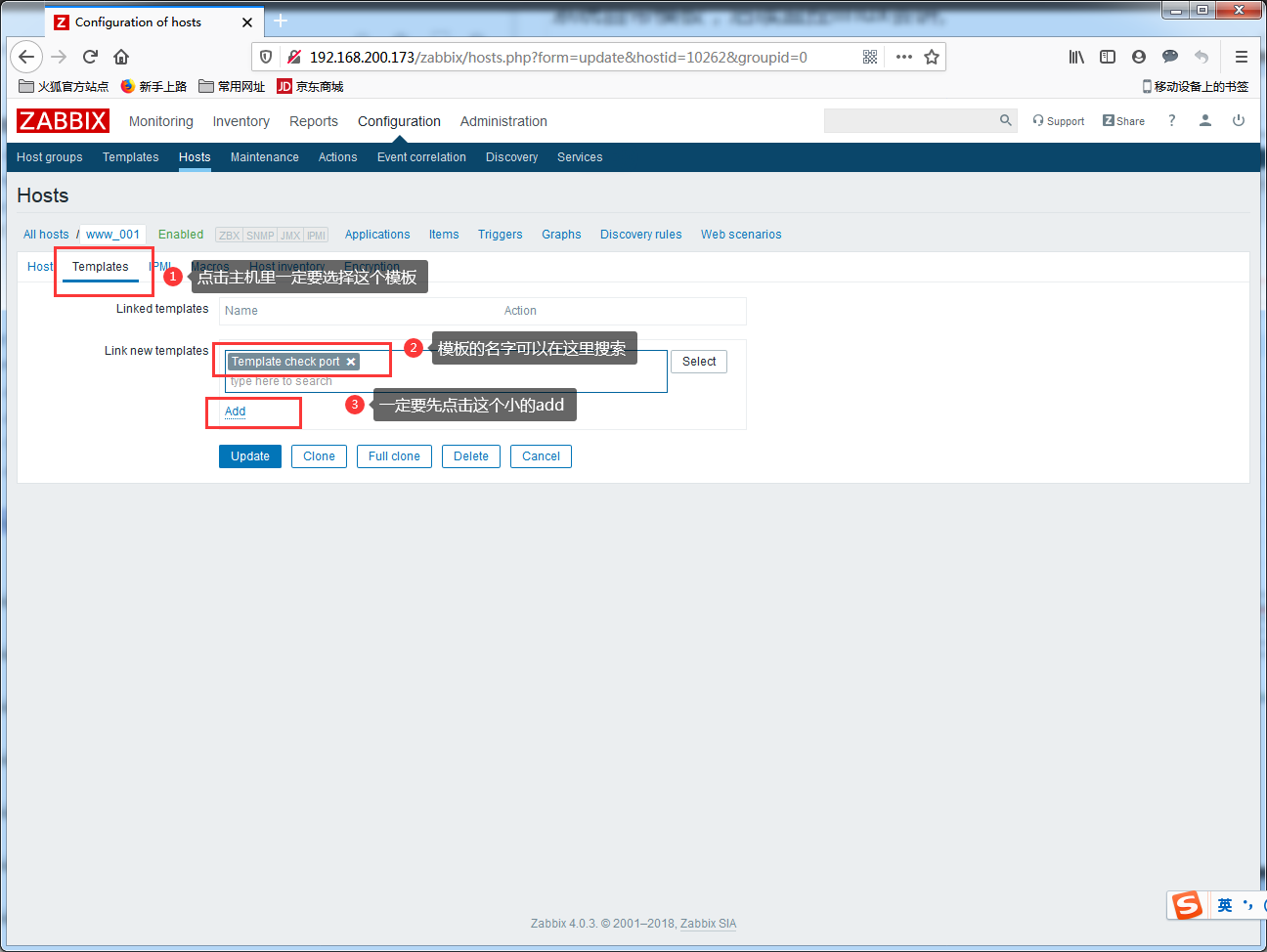Open the 京东商城 bookmark
The image size is (1267, 952).
click(x=310, y=86)
